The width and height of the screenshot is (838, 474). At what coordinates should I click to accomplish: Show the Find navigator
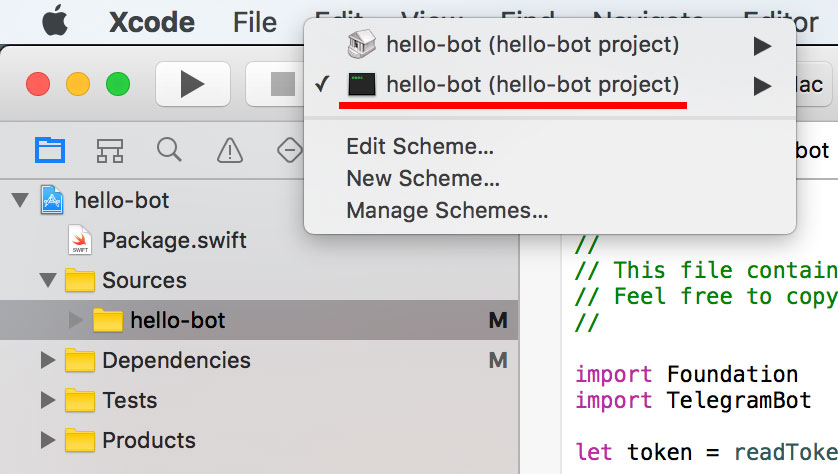169,150
